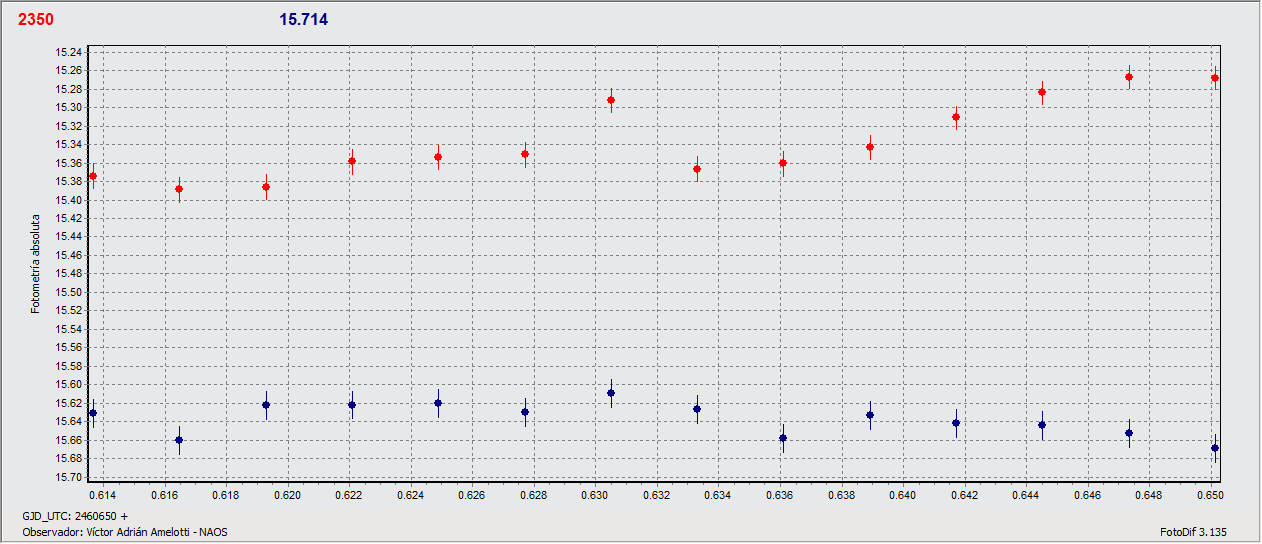Click the blue data point near time 0.6473
1262x544 pixels.
tap(1129, 433)
